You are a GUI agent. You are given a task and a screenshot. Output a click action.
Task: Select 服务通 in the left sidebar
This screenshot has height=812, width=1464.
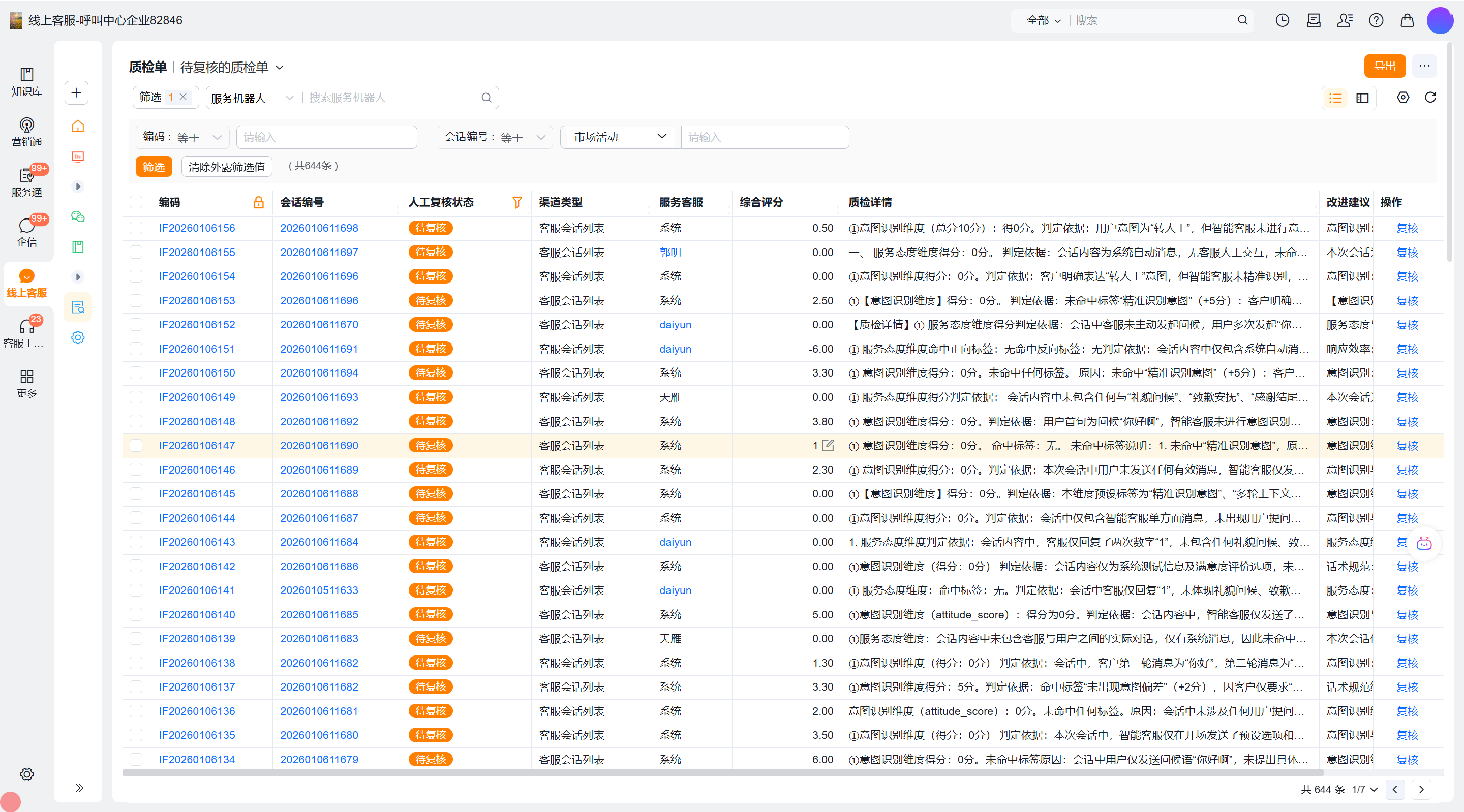click(26, 182)
